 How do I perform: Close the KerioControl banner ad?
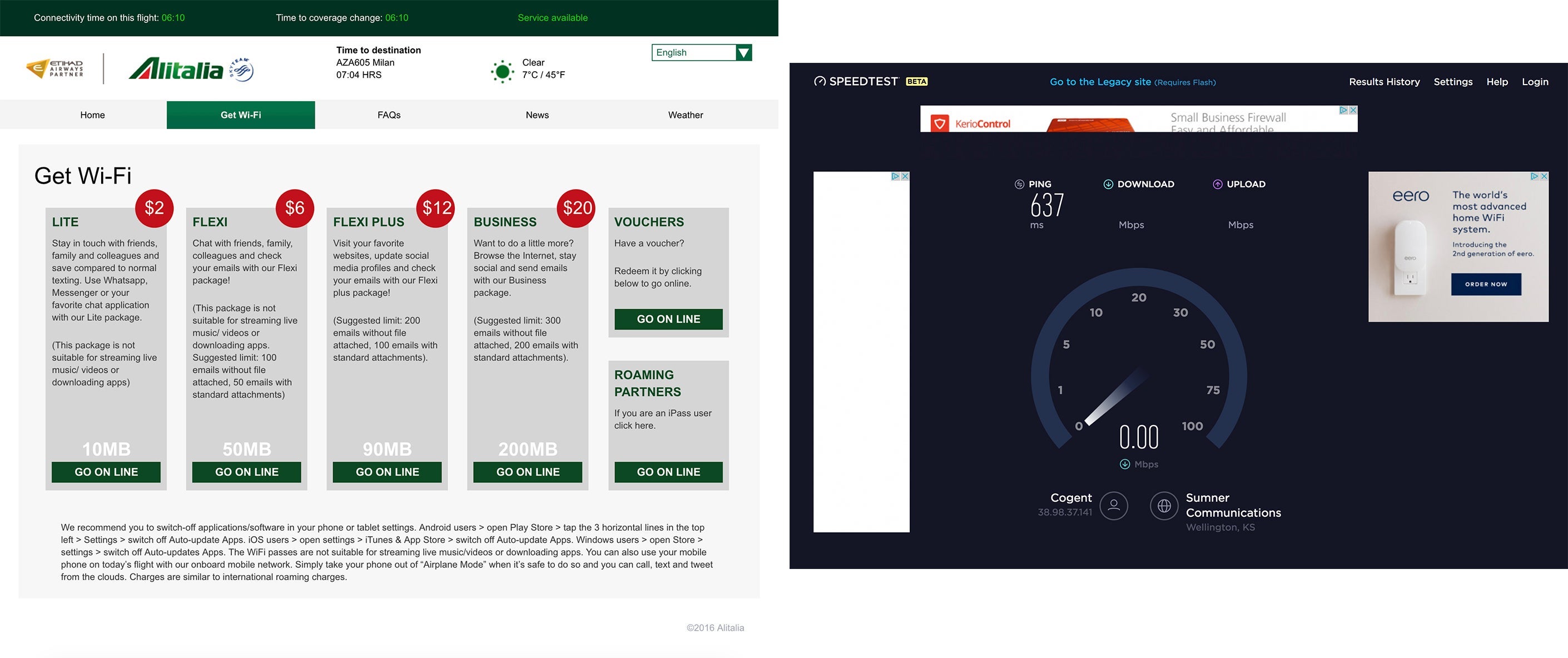(x=1353, y=110)
